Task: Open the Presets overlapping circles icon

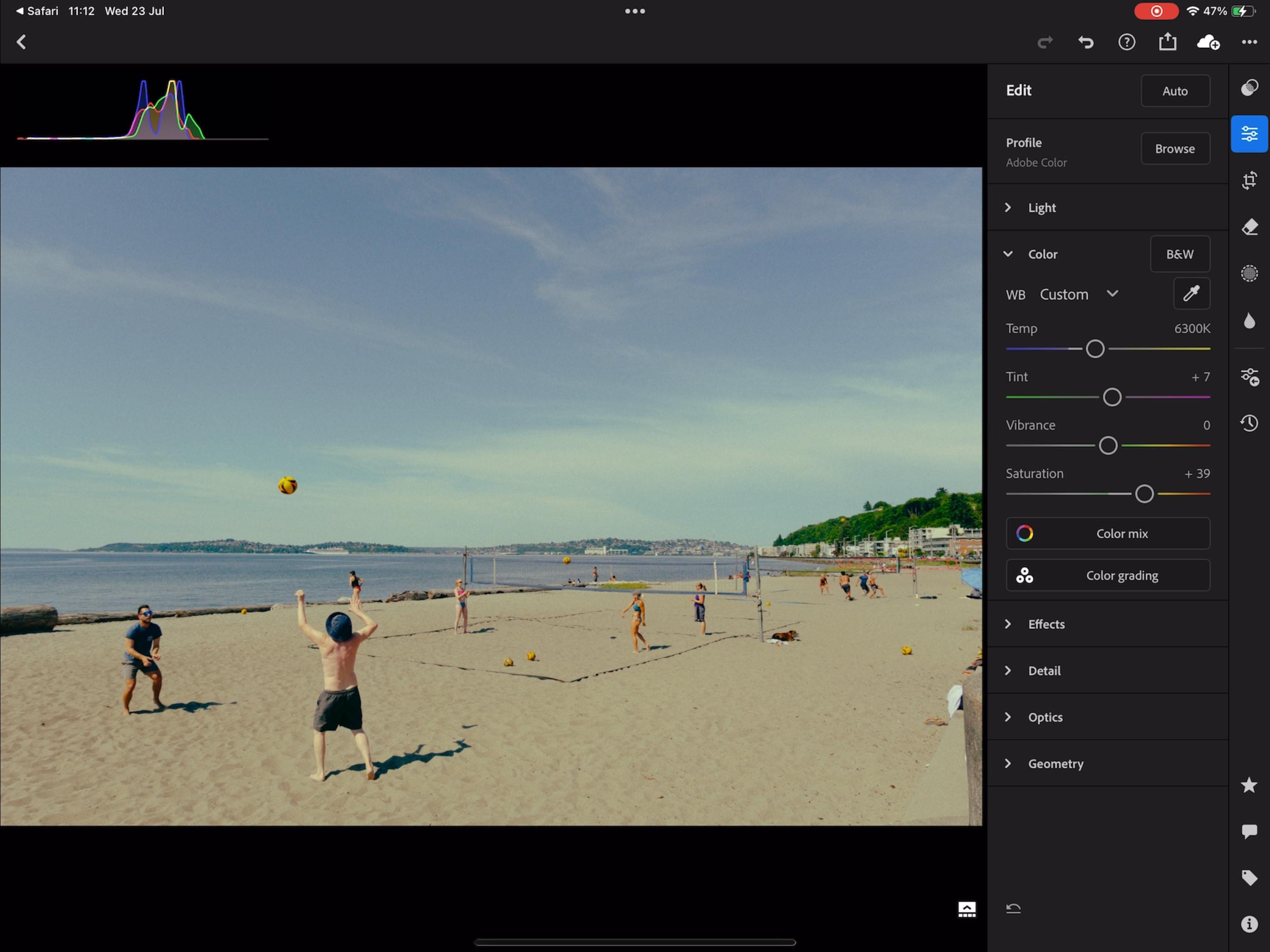Action: click(x=1250, y=87)
